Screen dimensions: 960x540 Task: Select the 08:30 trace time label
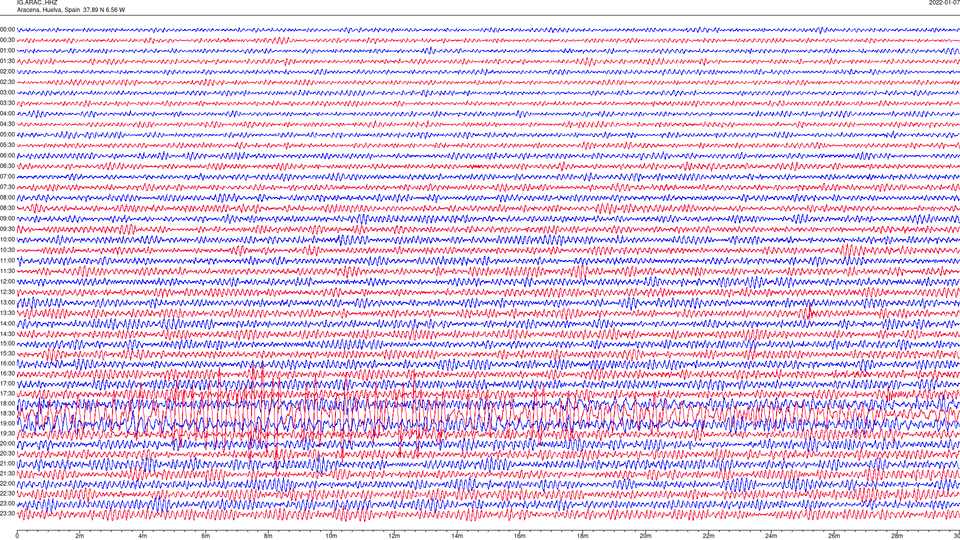click(x=8, y=208)
